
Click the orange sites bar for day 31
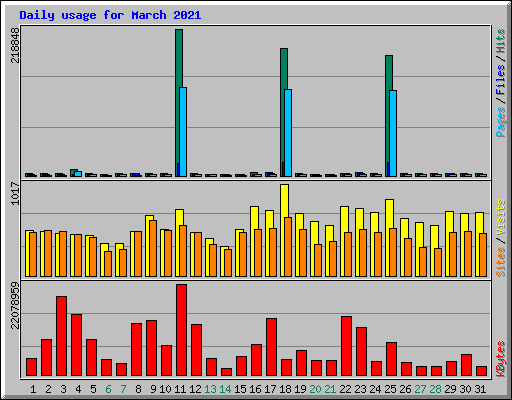(x=483, y=255)
